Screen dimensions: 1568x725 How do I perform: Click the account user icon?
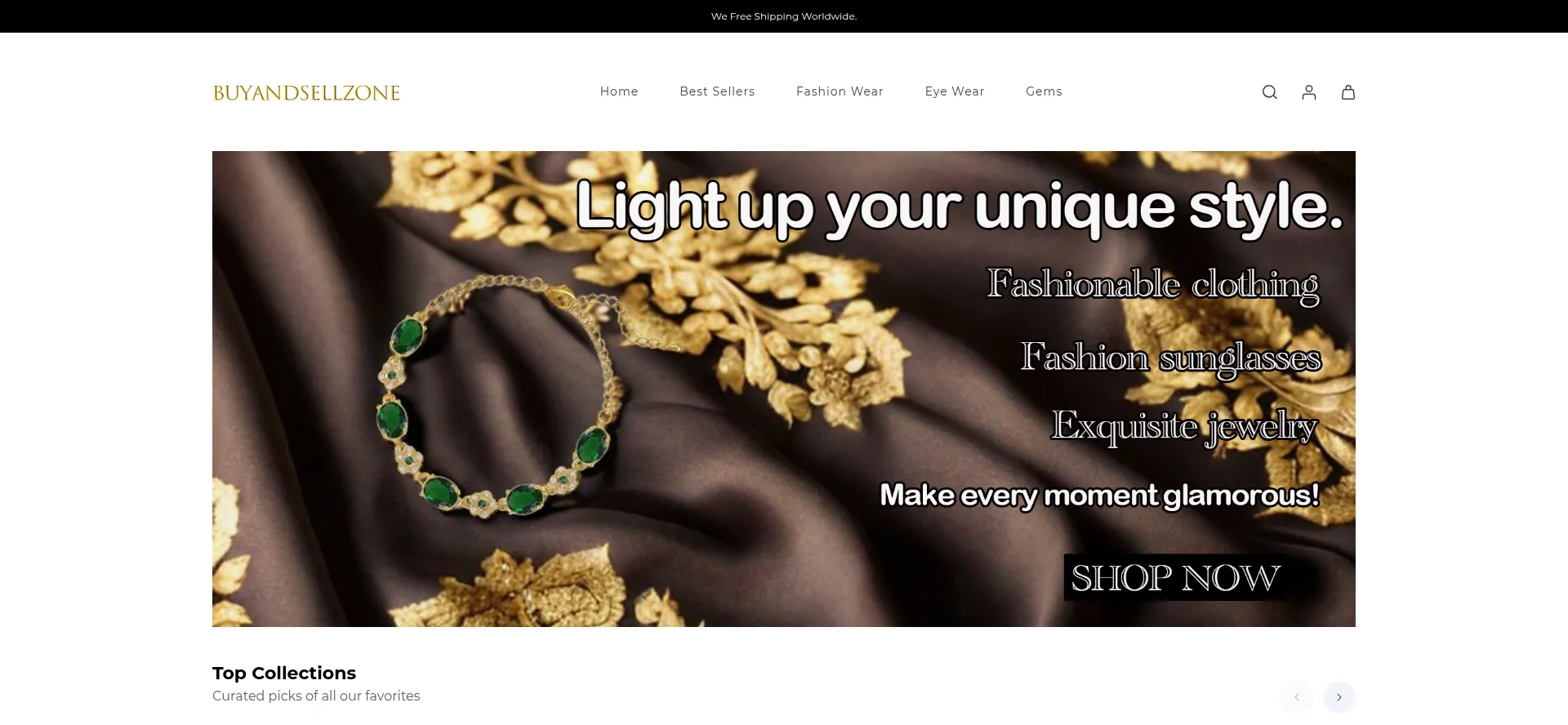pos(1309,92)
